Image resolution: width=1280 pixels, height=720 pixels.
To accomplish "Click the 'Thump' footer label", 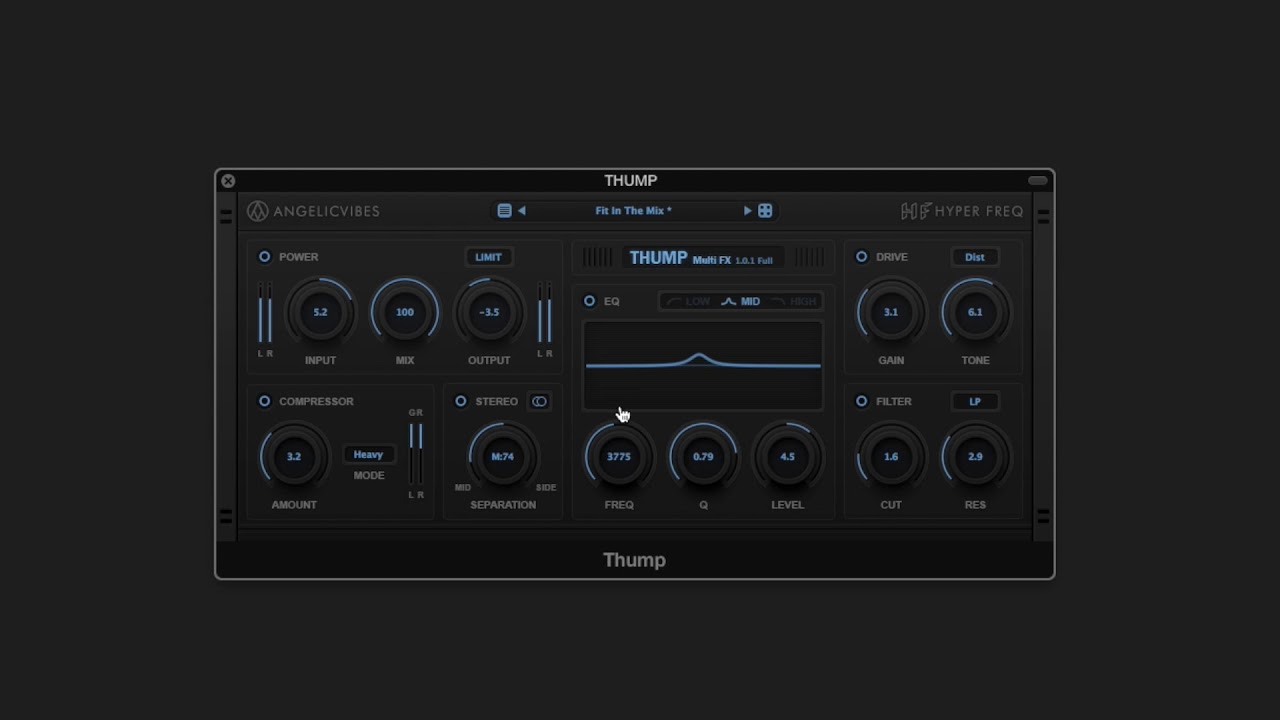I will (x=634, y=560).
